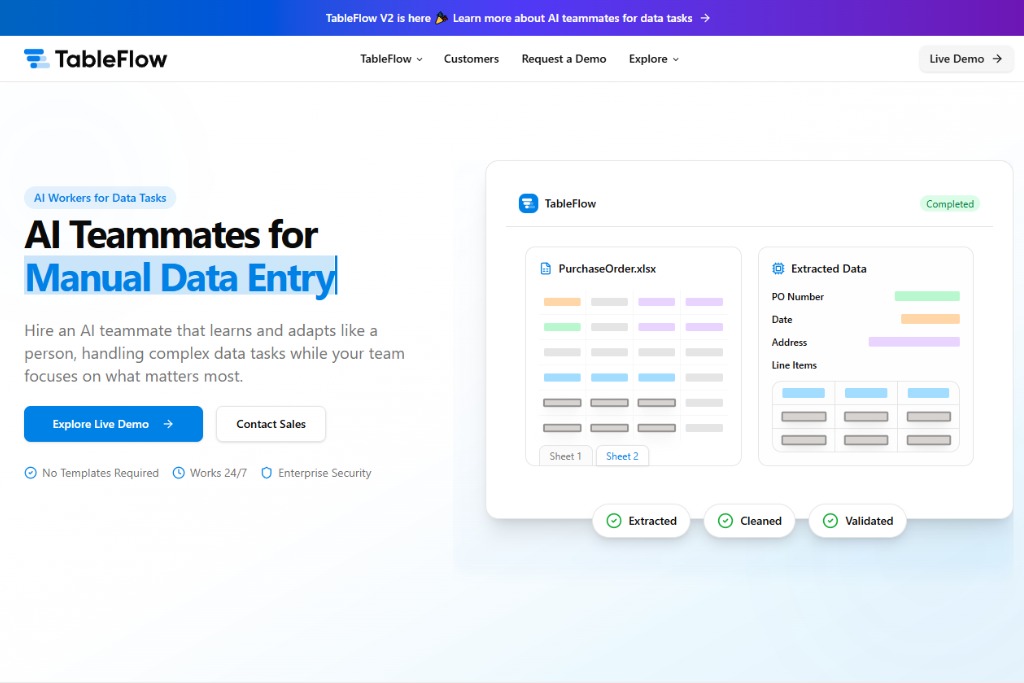Open the Customers menu item

pyautogui.click(x=471, y=59)
